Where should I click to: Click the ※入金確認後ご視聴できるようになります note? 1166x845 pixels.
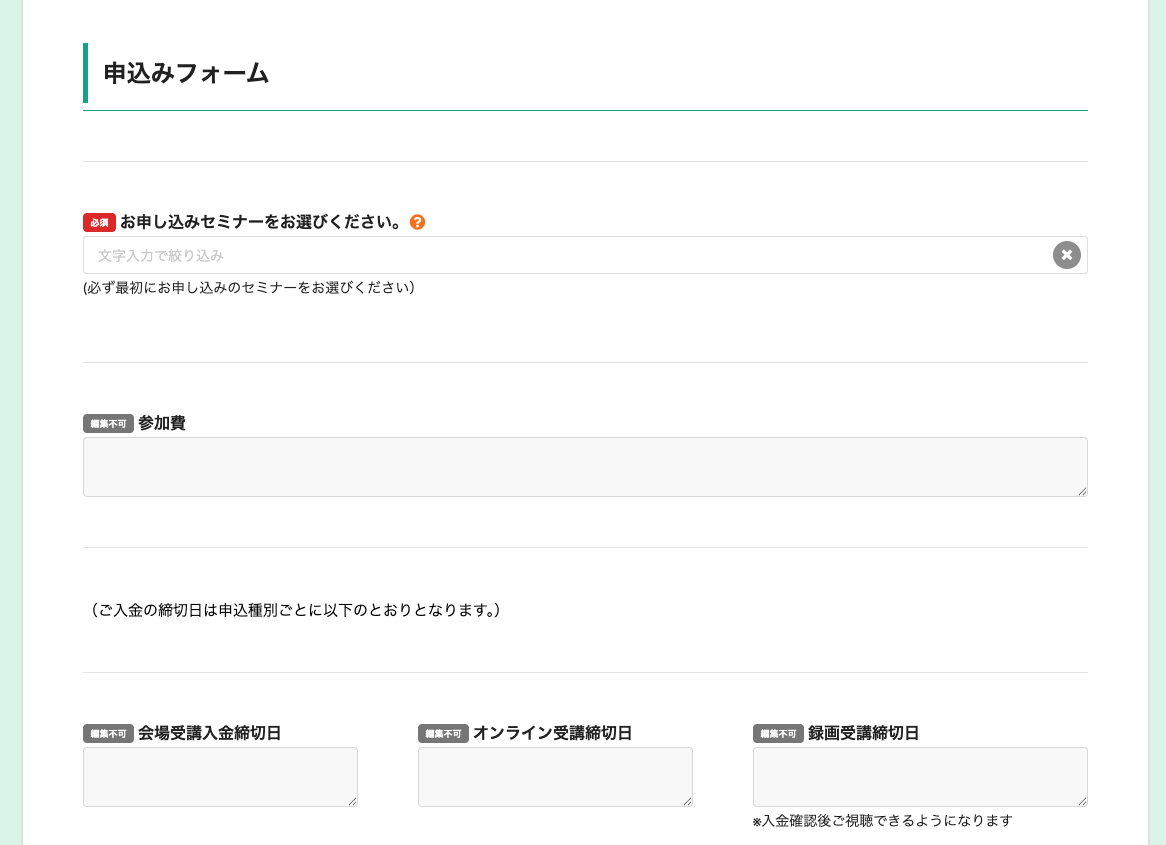click(882, 820)
